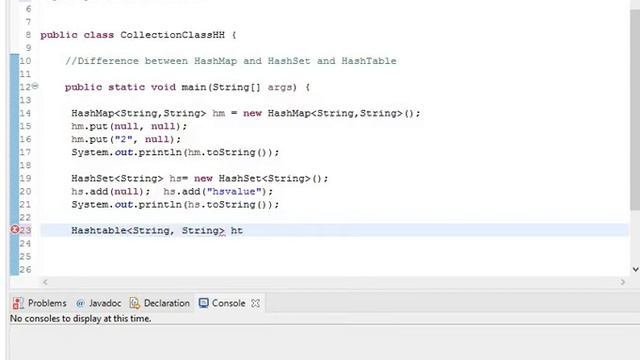Click "No consoles to display" message
640x360 pixels.
80,318
